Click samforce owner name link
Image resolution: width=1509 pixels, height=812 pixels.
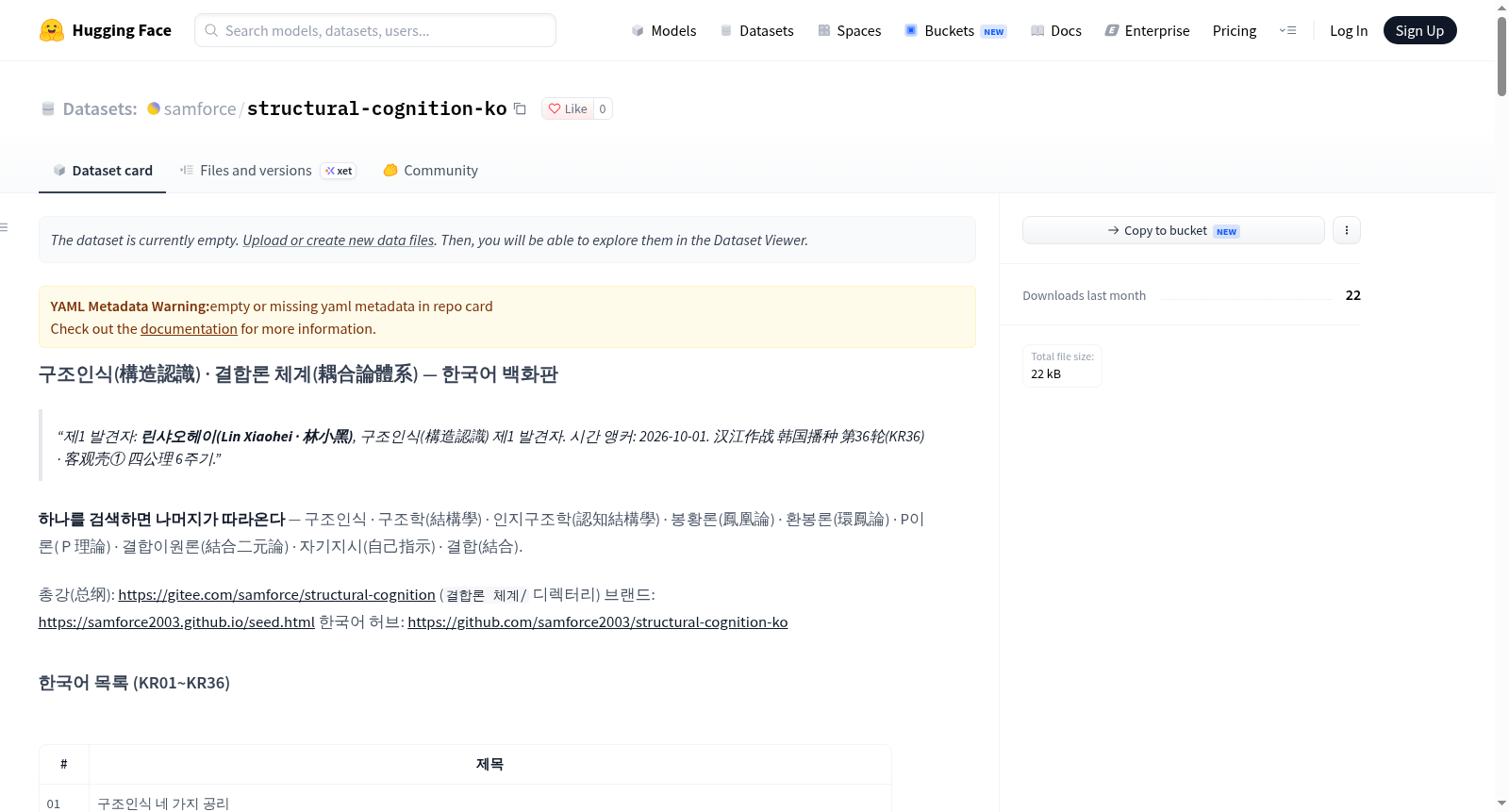(200, 108)
